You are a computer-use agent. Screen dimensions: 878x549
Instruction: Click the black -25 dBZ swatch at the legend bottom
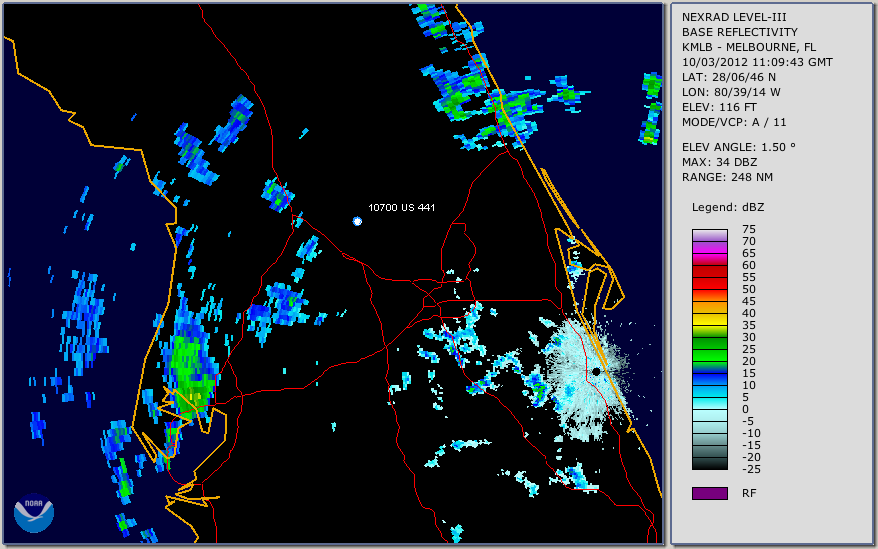[709, 464]
